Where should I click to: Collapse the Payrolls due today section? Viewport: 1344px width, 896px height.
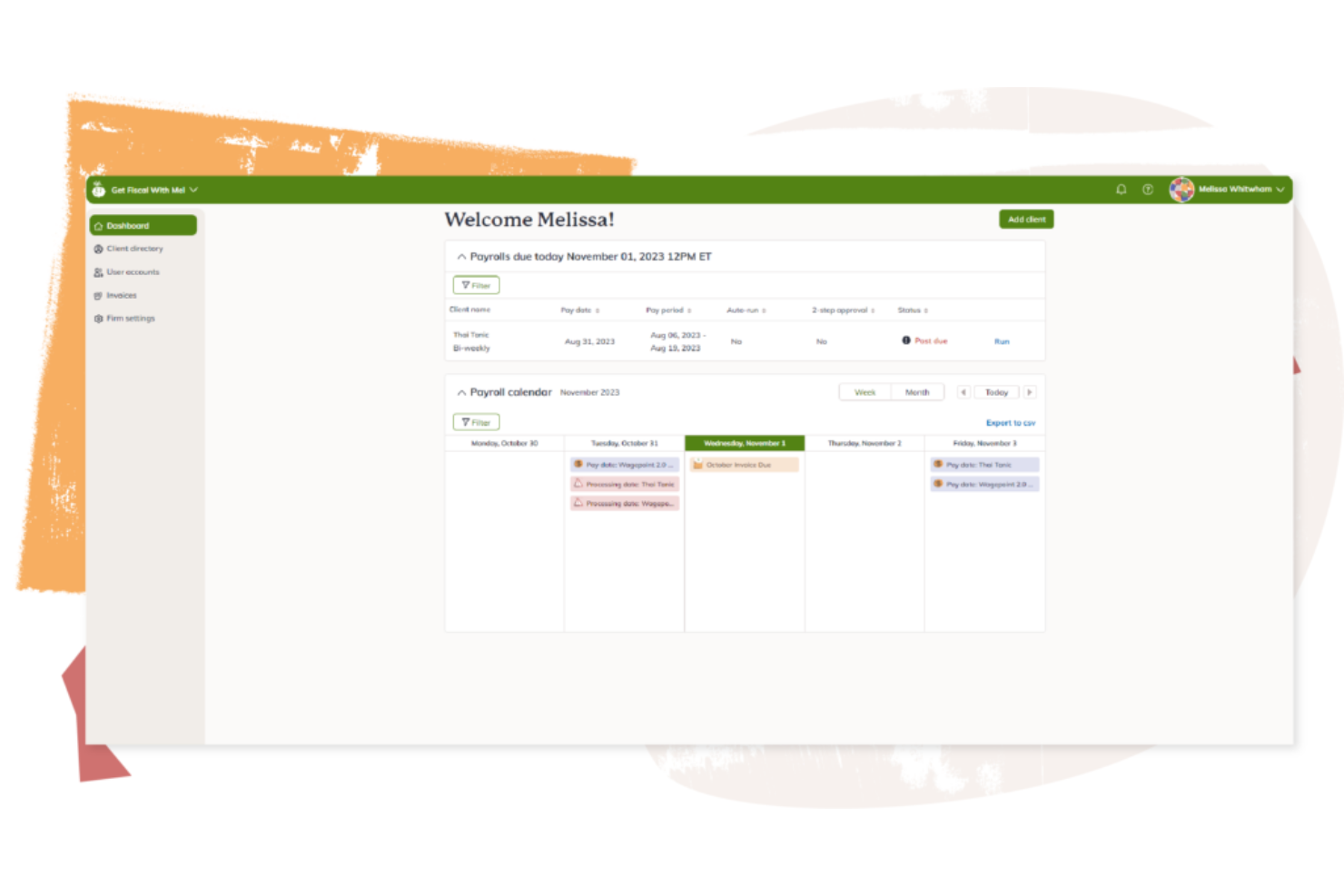coord(461,256)
